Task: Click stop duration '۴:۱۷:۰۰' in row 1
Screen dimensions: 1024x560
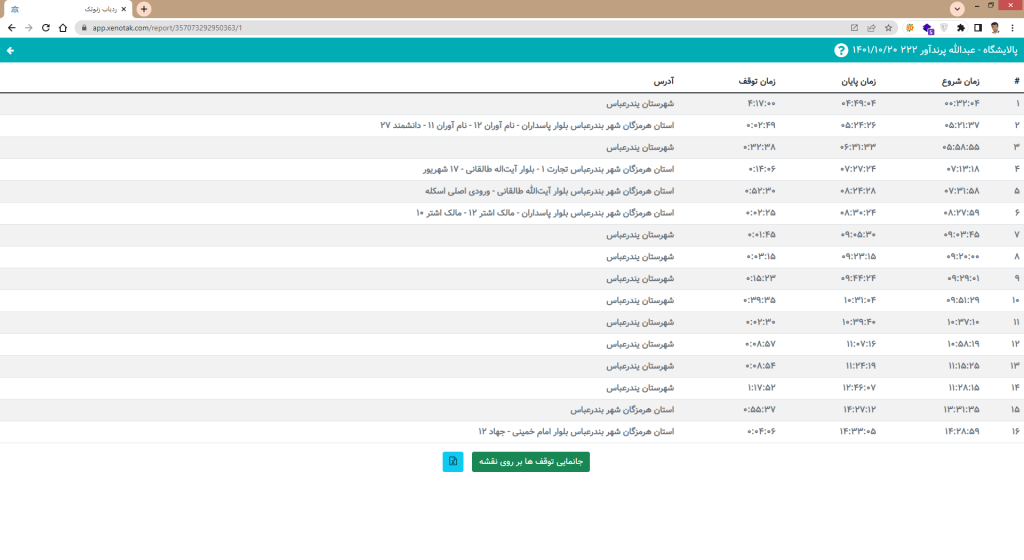Action: [761, 103]
